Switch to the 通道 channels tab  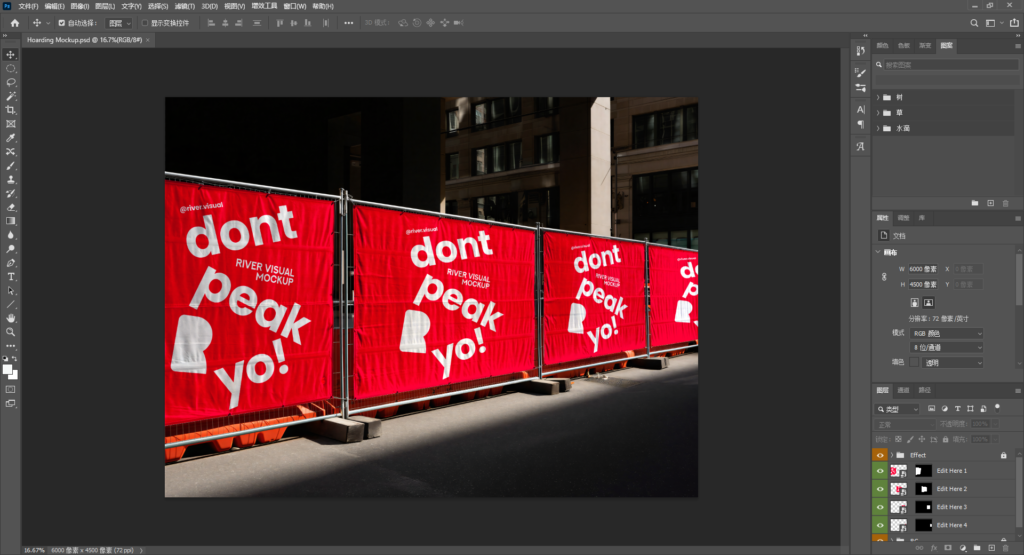(903, 390)
